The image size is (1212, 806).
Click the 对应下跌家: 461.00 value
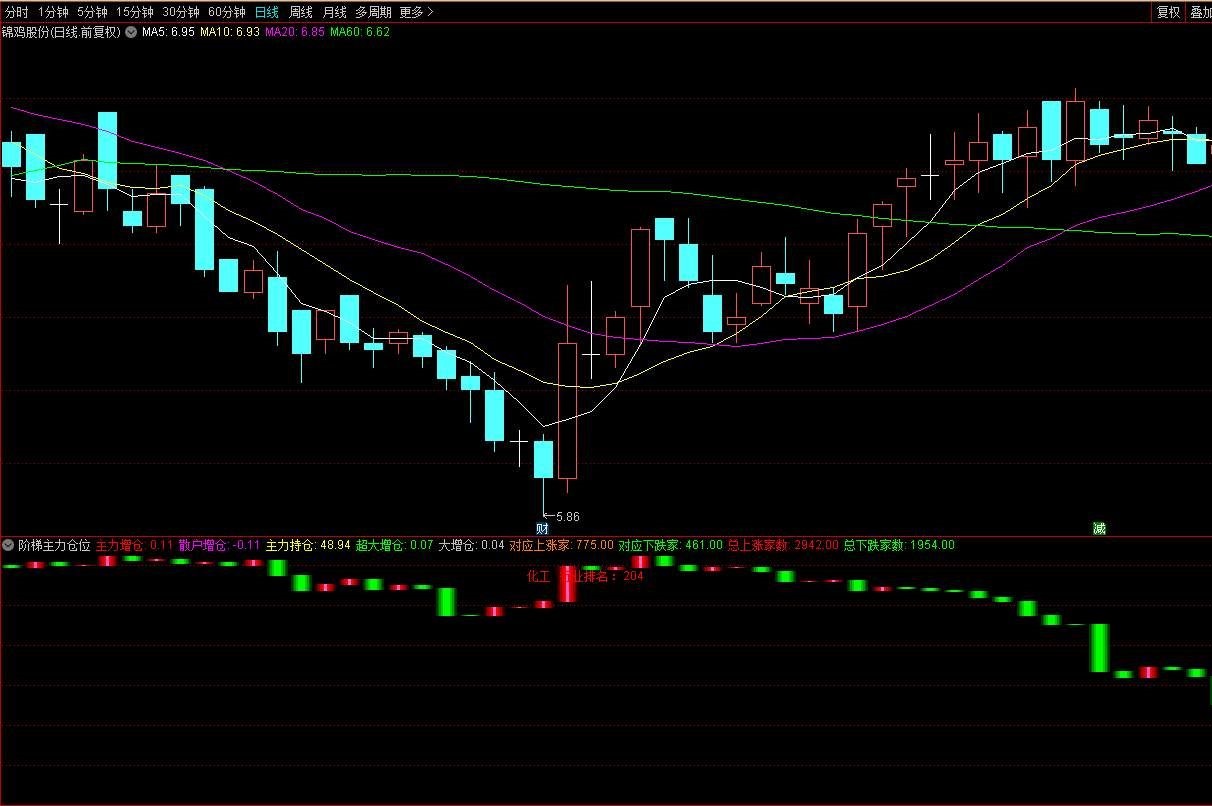[670, 545]
